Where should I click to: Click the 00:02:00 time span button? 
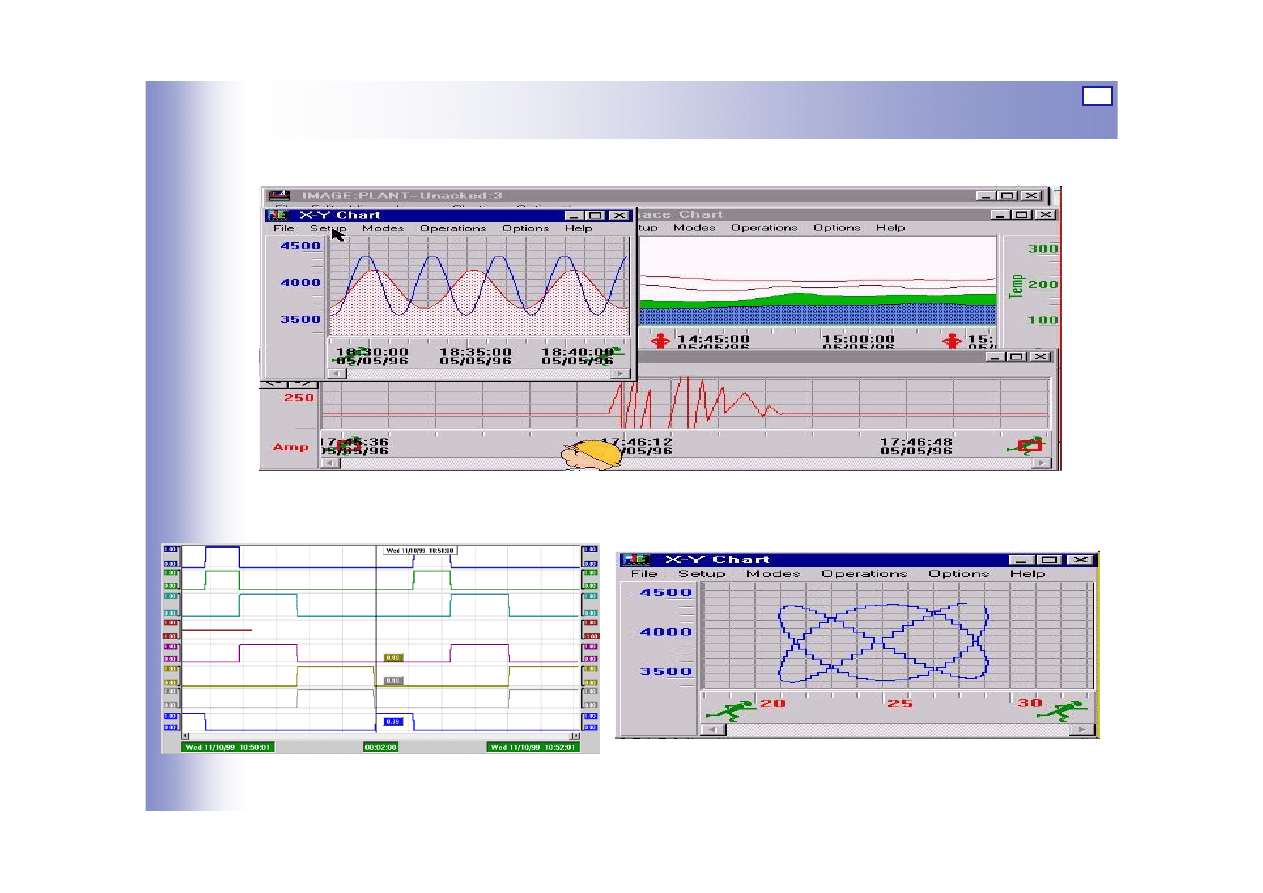tap(380, 747)
